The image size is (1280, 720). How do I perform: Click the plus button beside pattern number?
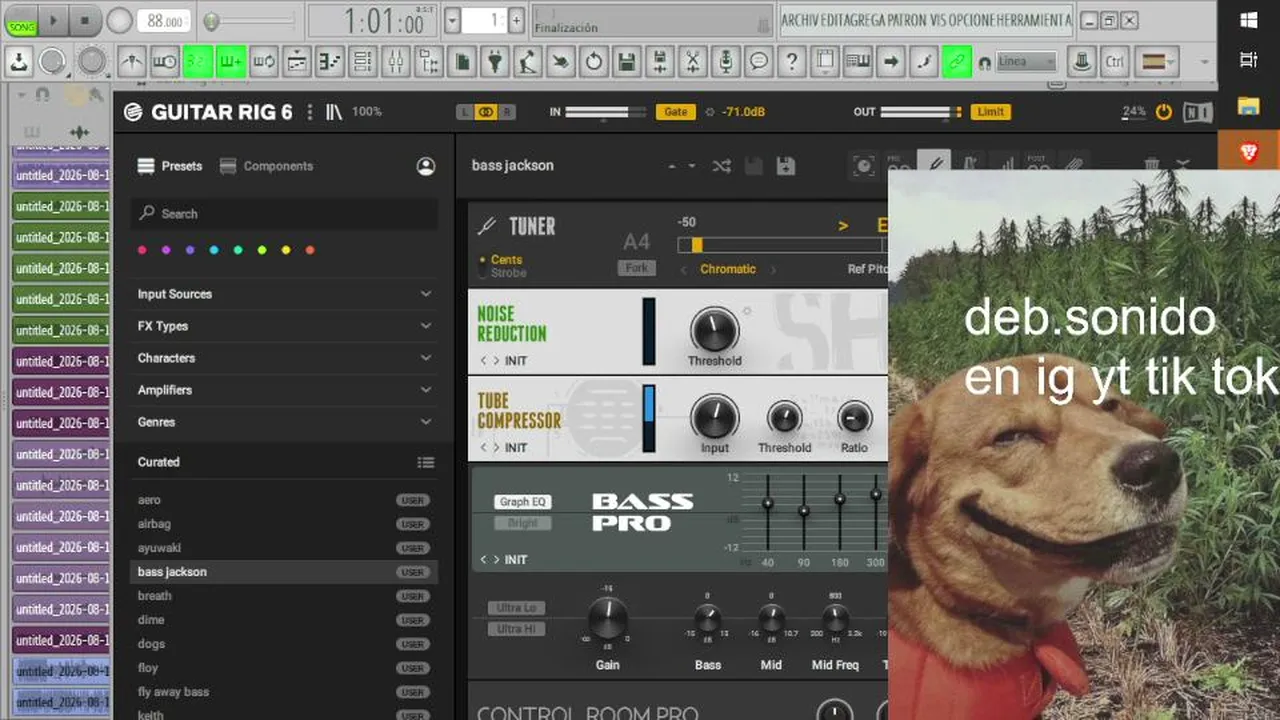pos(516,20)
